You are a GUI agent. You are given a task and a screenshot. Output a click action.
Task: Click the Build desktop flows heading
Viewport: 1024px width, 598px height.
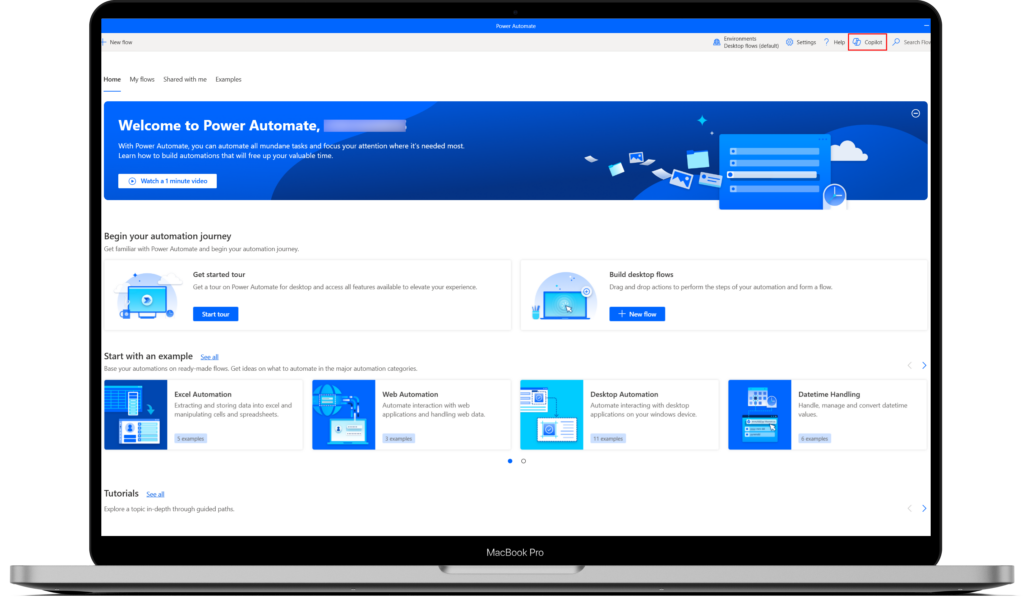(641, 275)
